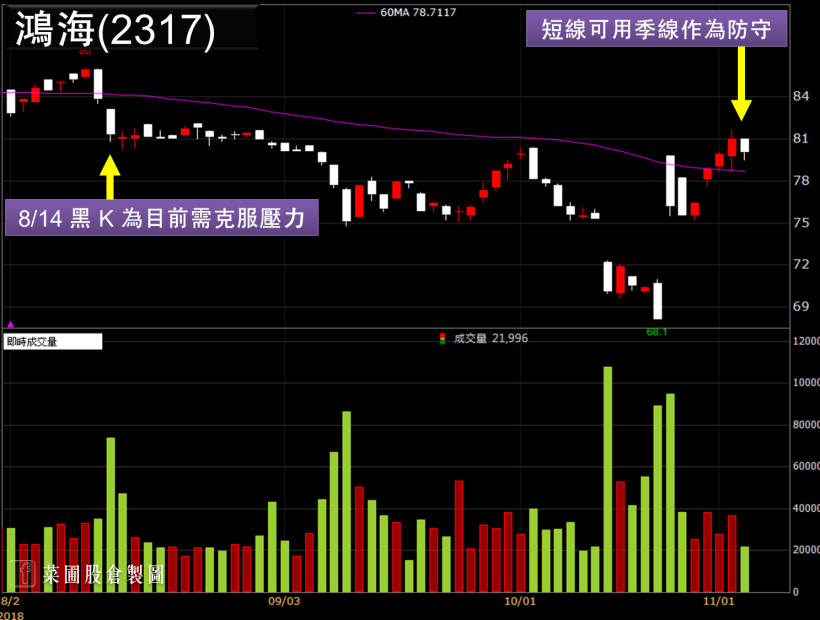Click the 84 price axis label
The height and width of the screenshot is (620, 820).
click(801, 96)
